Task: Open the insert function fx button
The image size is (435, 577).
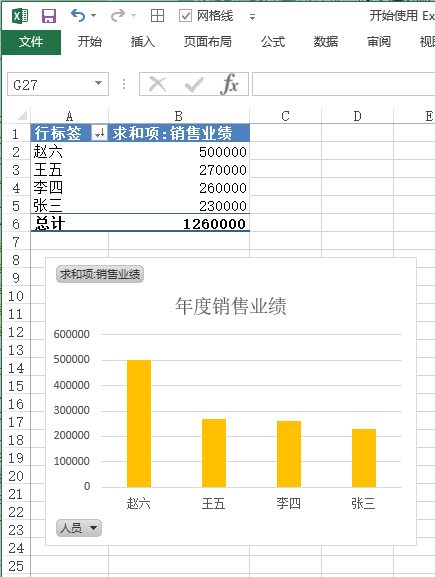Action: (x=230, y=84)
